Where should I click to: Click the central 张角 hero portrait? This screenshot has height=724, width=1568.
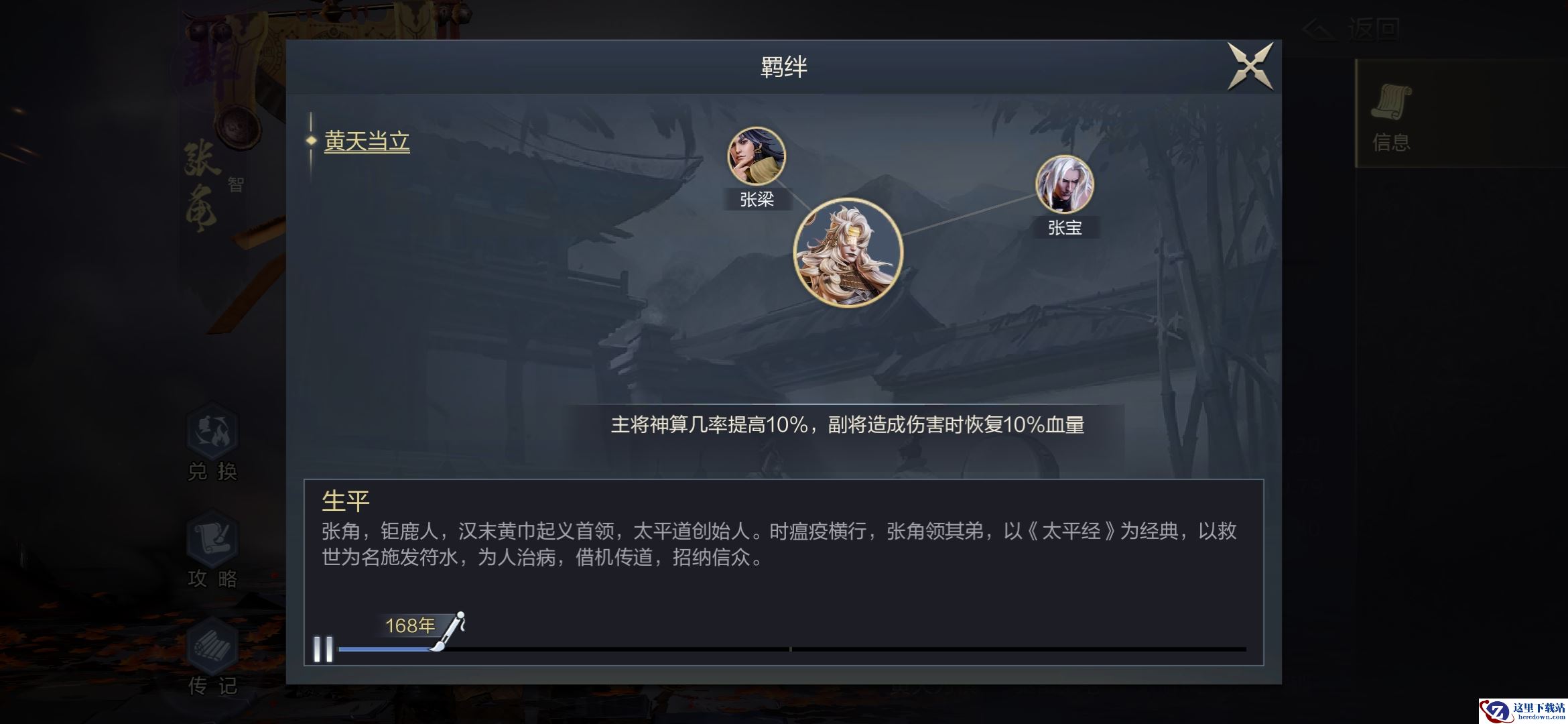click(848, 253)
